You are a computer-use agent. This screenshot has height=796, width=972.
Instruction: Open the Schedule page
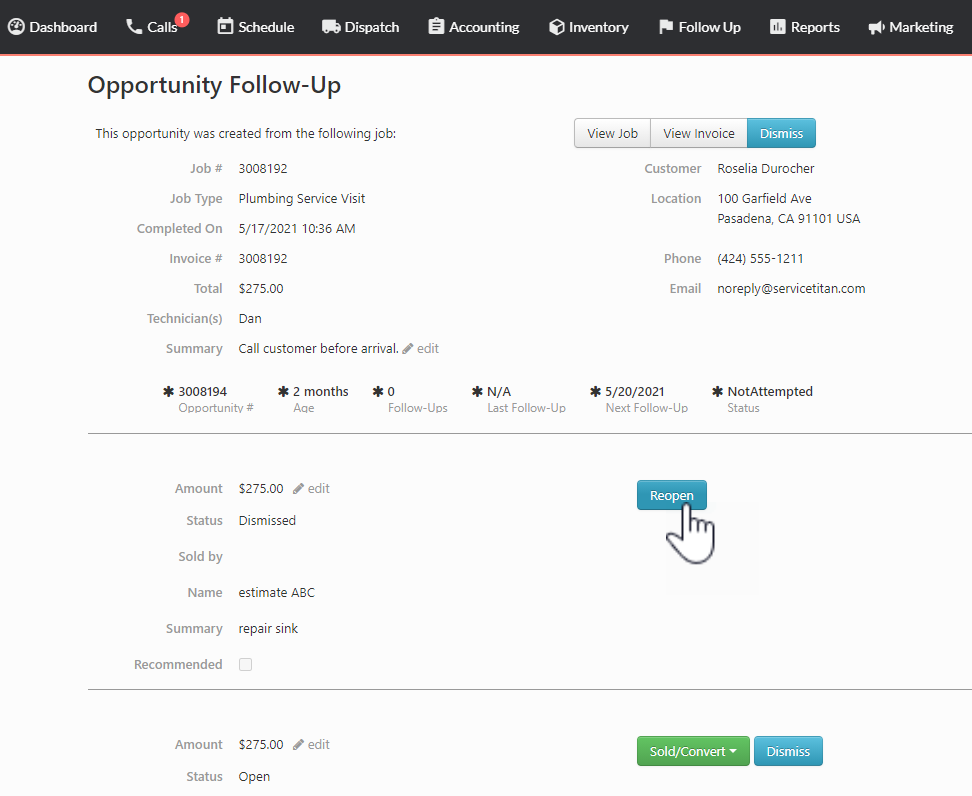point(256,27)
